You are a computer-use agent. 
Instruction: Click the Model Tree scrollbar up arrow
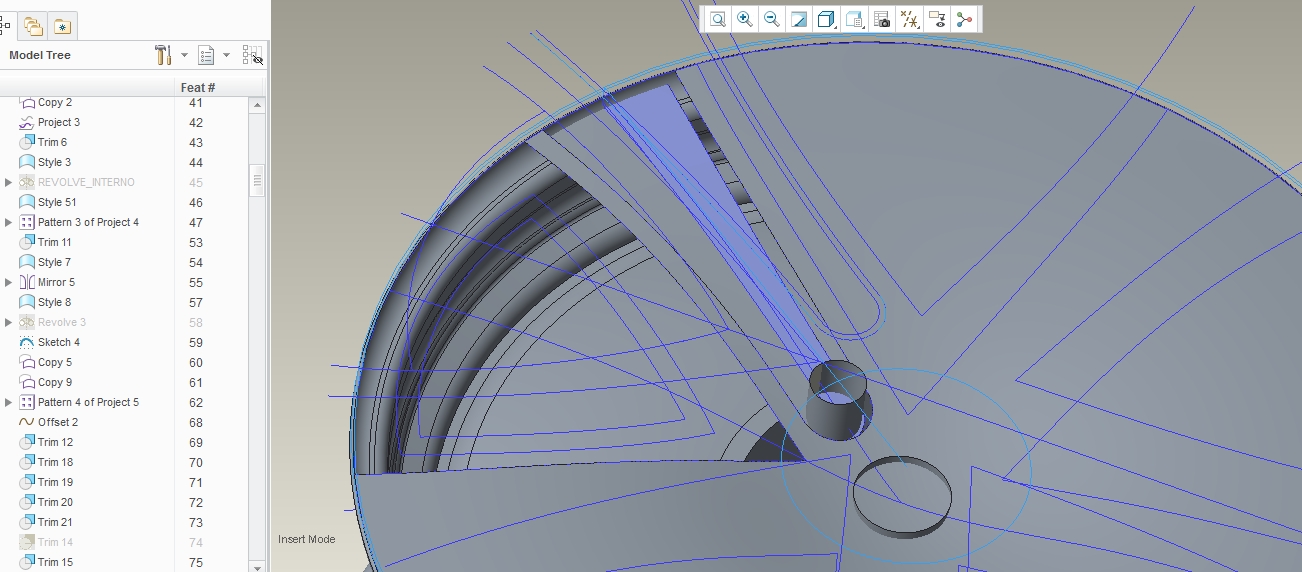(x=257, y=105)
